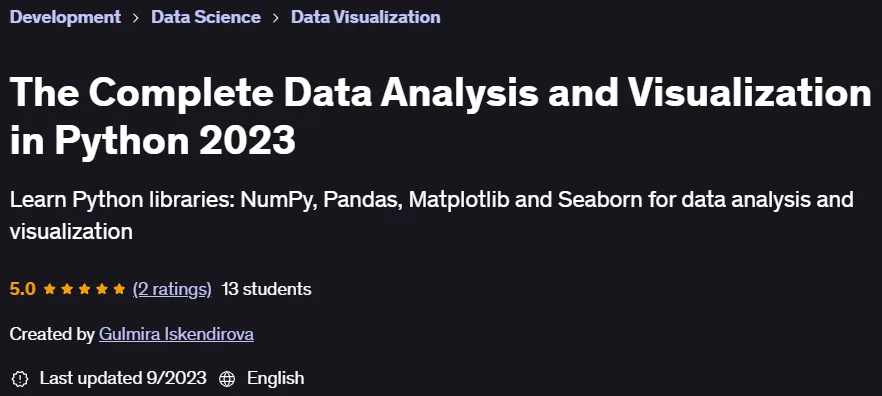The width and height of the screenshot is (882, 396).
Task: Open the 2 ratings link
Action: click(x=172, y=289)
